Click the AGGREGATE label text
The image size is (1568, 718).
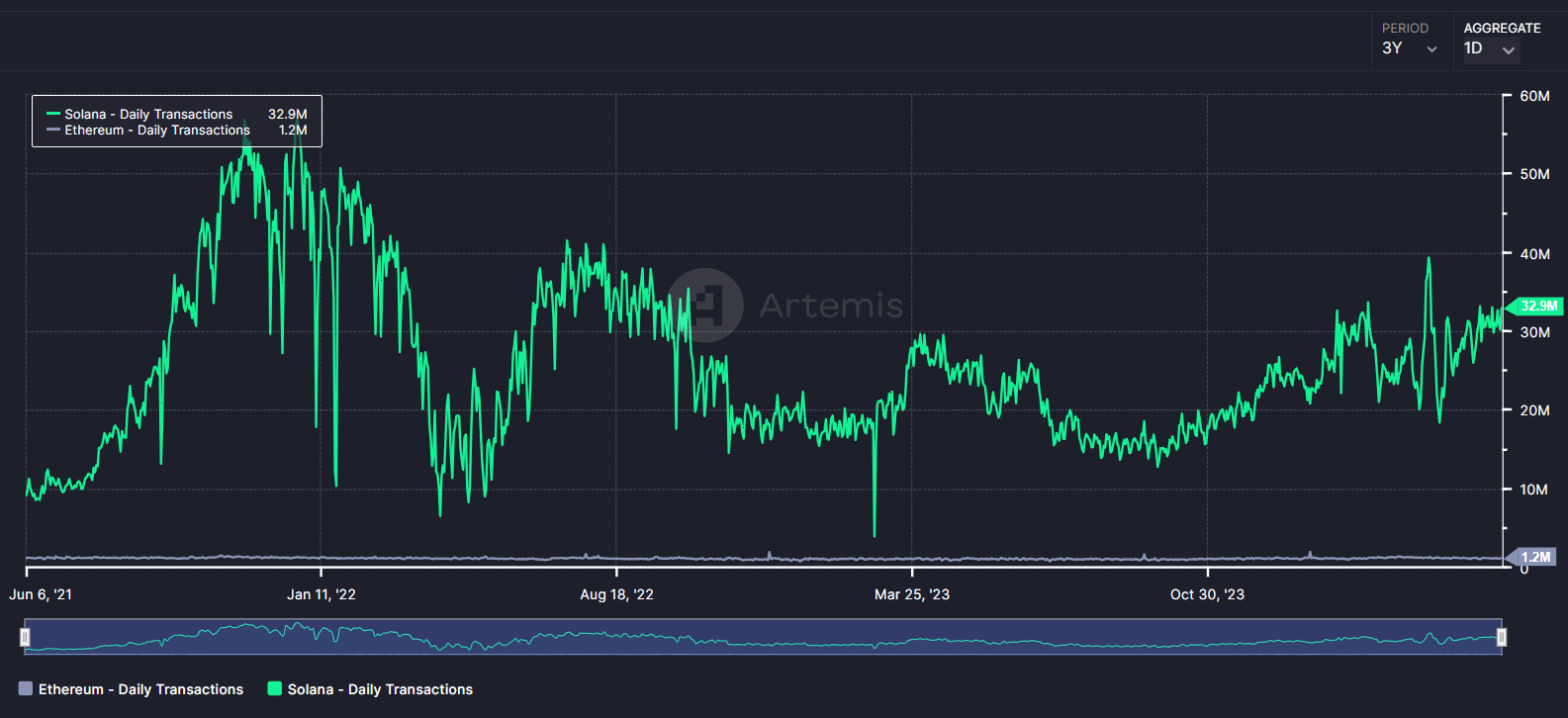tap(1502, 28)
